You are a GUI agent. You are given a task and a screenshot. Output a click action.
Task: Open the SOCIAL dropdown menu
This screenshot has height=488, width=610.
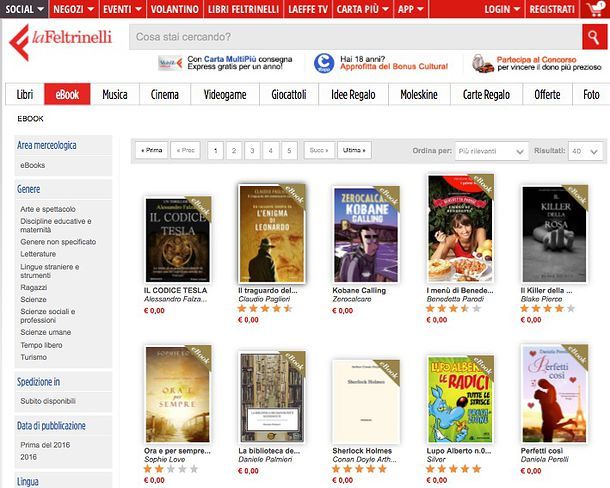(24, 9)
